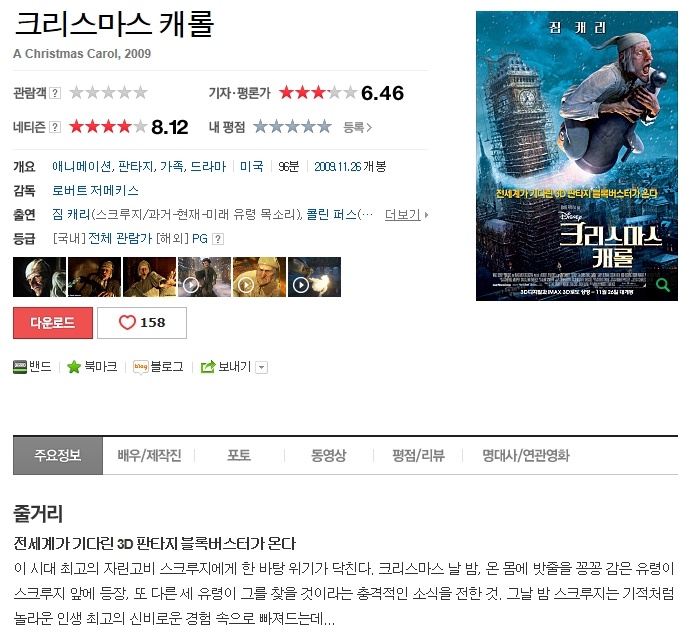The image size is (690, 632).
Task: Switch to the 배우/제작진 tab
Action: coord(149,456)
